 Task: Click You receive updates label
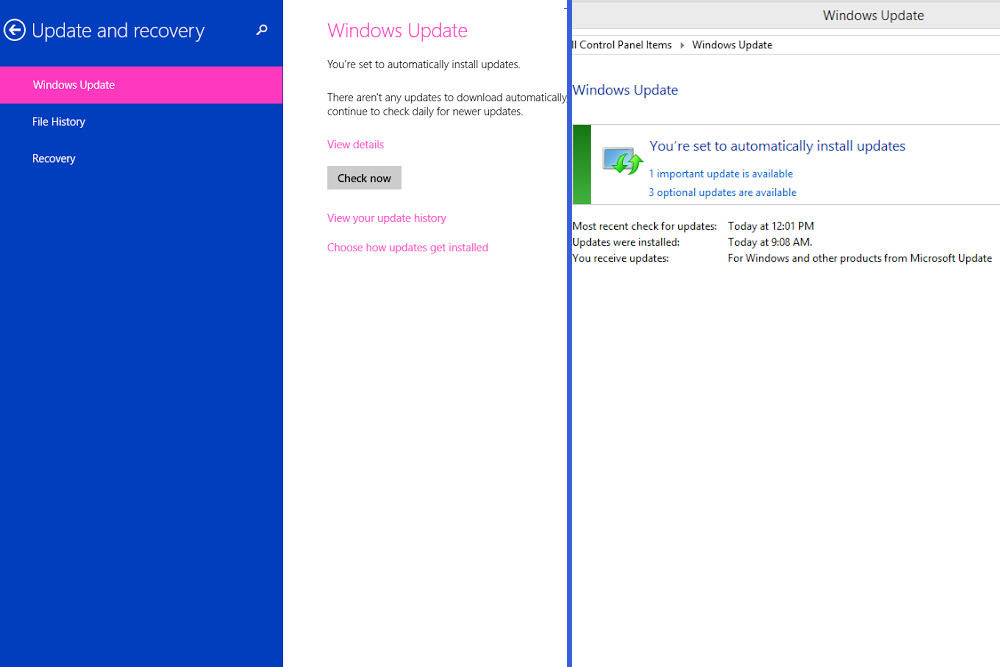[x=621, y=258]
